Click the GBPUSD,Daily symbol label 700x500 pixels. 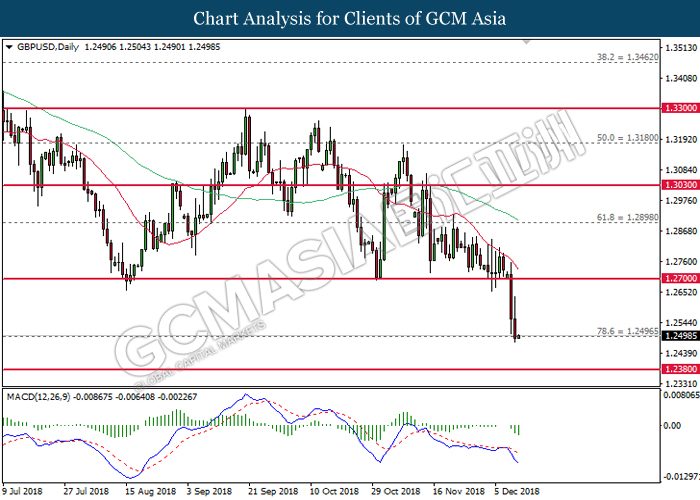point(48,47)
